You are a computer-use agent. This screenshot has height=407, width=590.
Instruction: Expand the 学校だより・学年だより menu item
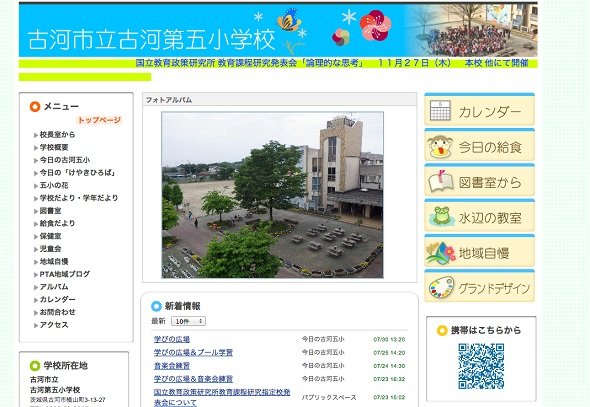(79, 198)
